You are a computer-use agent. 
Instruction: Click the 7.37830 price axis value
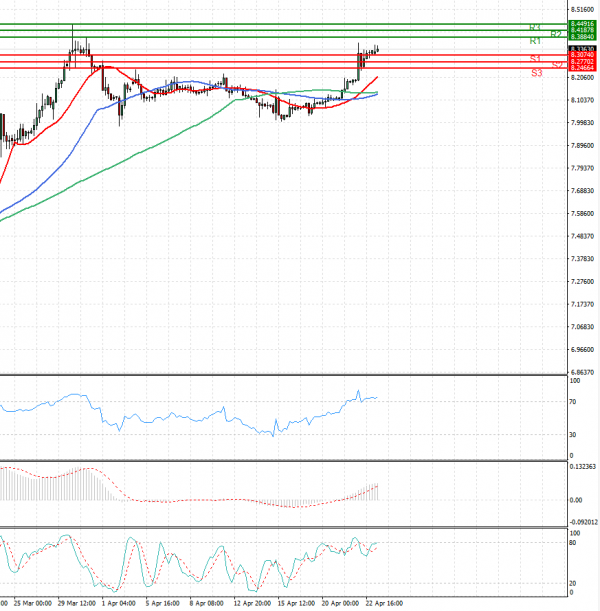[x=582, y=259]
